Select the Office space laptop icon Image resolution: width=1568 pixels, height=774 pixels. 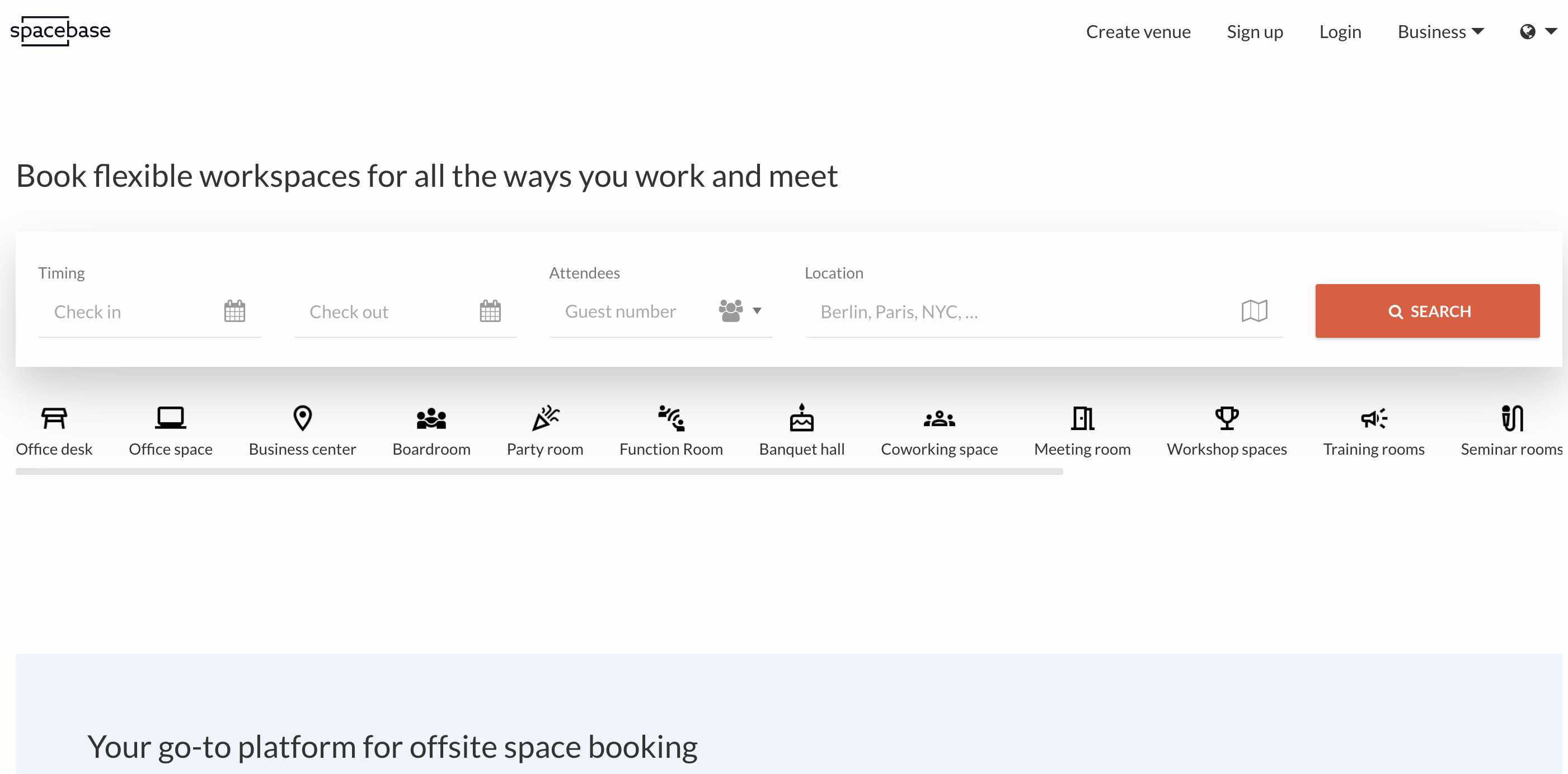pyautogui.click(x=171, y=418)
